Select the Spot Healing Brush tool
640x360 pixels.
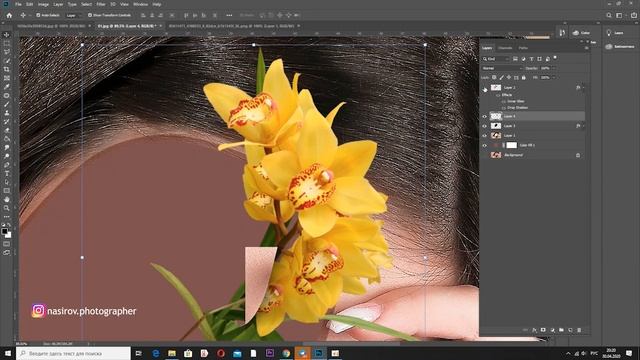pyautogui.click(x=7, y=96)
